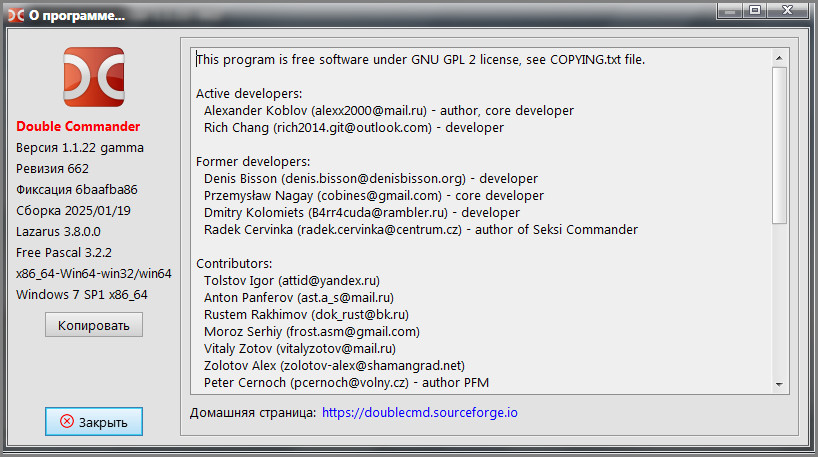Image resolution: width=818 pixels, height=457 pixels.
Task: Click the Сборка 2025/01/19 text
Action: [x=73, y=211]
